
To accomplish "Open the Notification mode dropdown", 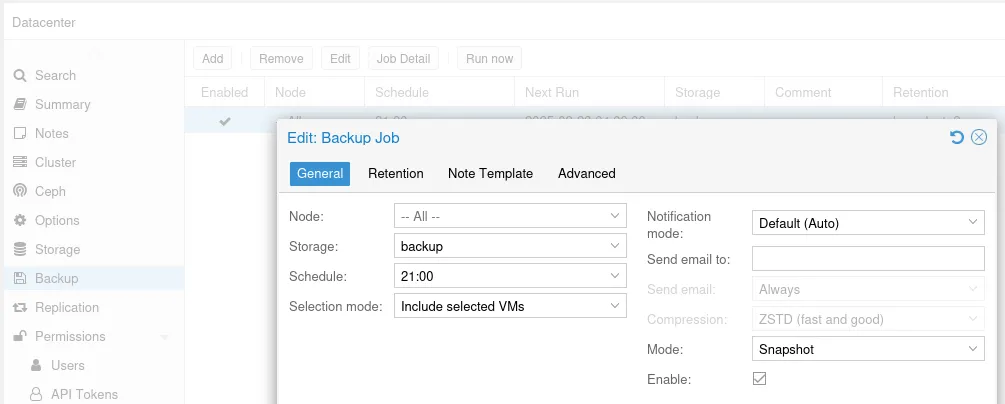I will pyautogui.click(x=868, y=223).
